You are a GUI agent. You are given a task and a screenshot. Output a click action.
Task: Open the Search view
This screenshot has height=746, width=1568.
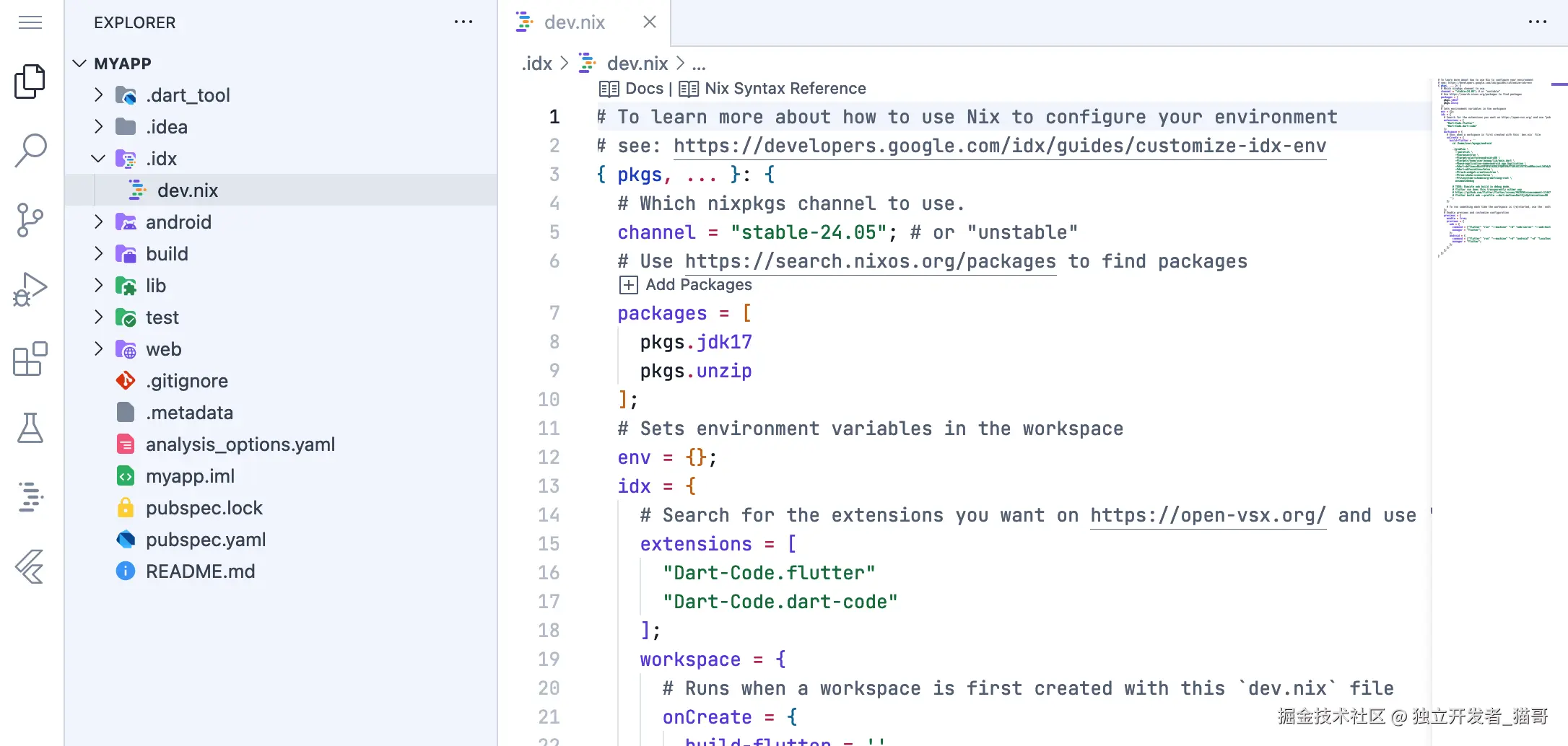click(30, 151)
